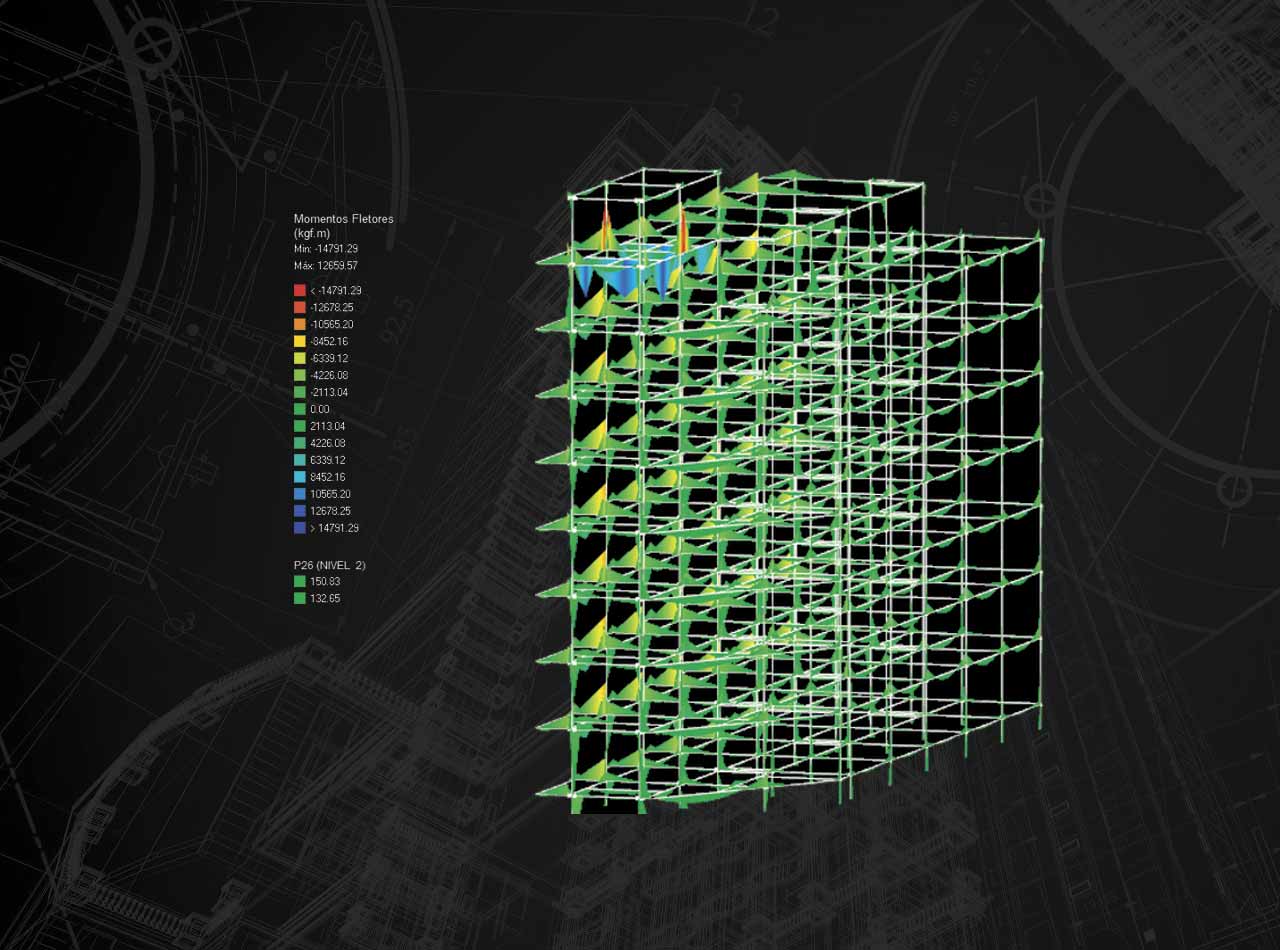
Task: Click the 'P26 (NIVEL 2)' heading
Action: point(329,565)
